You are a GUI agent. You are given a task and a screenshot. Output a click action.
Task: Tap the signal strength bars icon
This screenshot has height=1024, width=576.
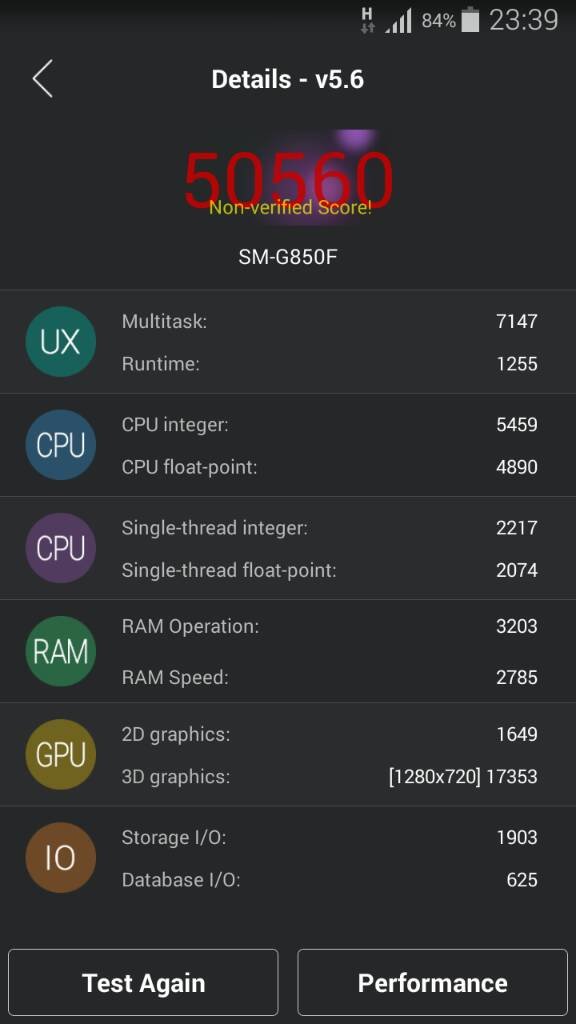[398, 21]
